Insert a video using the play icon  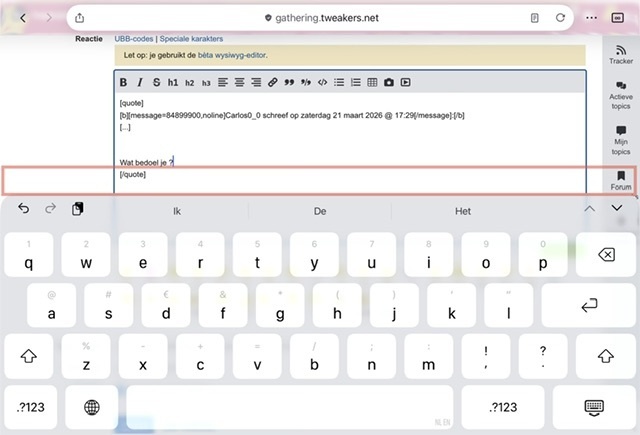point(405,82)
